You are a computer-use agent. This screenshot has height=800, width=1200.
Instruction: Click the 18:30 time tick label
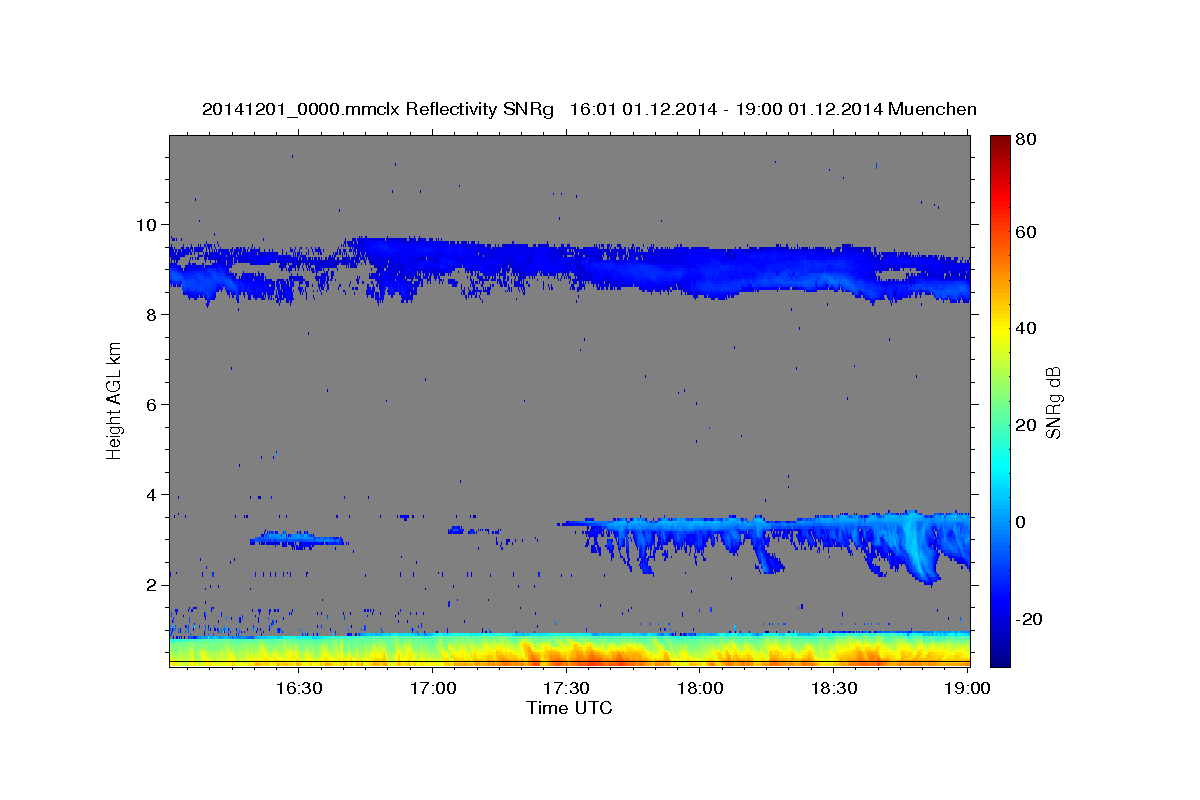(x=834, y=689)
